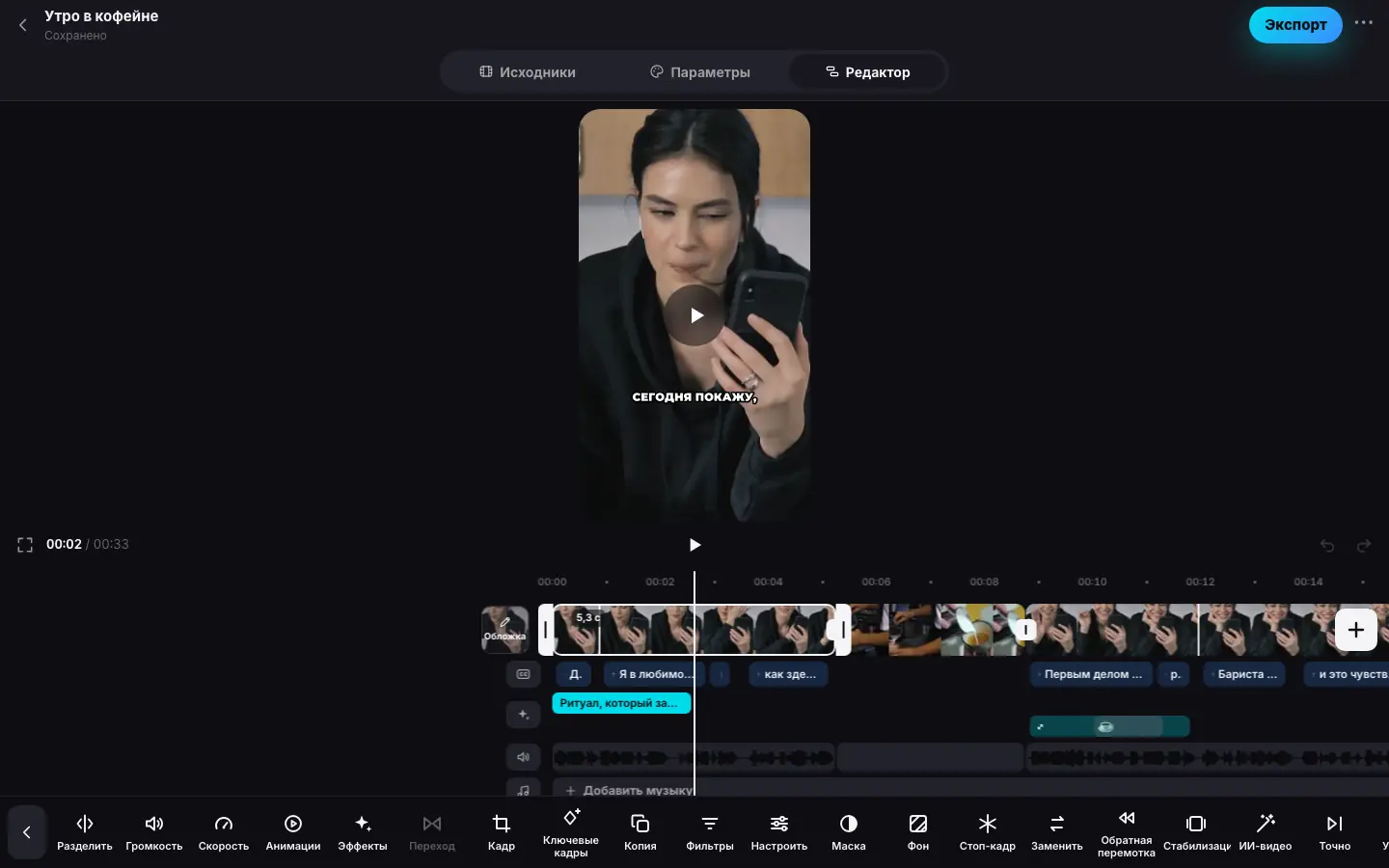Select the 'Первым делом' subtitle clip
1389x868 pixels.
click(x=1091, y=674)
